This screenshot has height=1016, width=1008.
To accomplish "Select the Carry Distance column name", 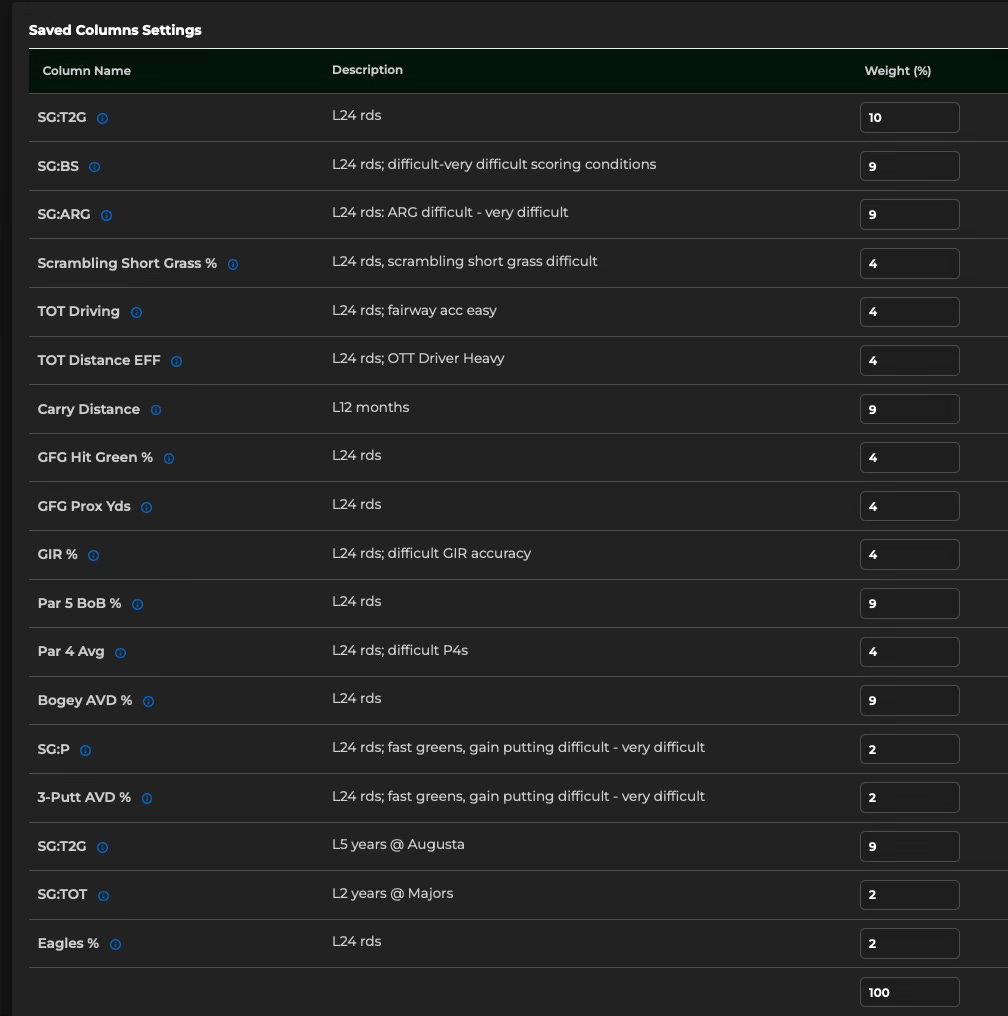I will click(89, 409).
